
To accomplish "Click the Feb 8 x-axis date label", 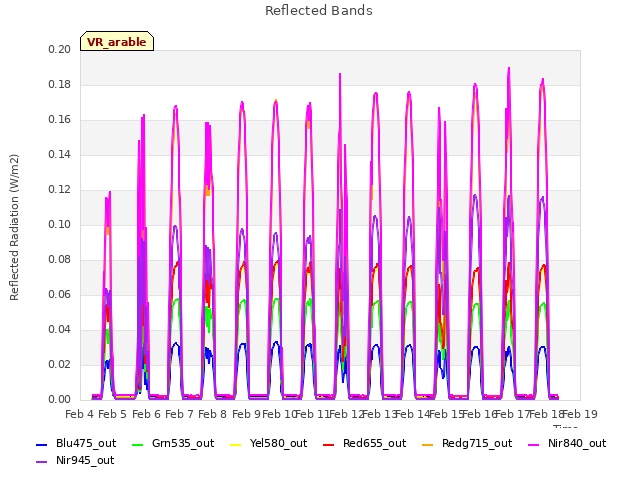I will tap(213, 414).
